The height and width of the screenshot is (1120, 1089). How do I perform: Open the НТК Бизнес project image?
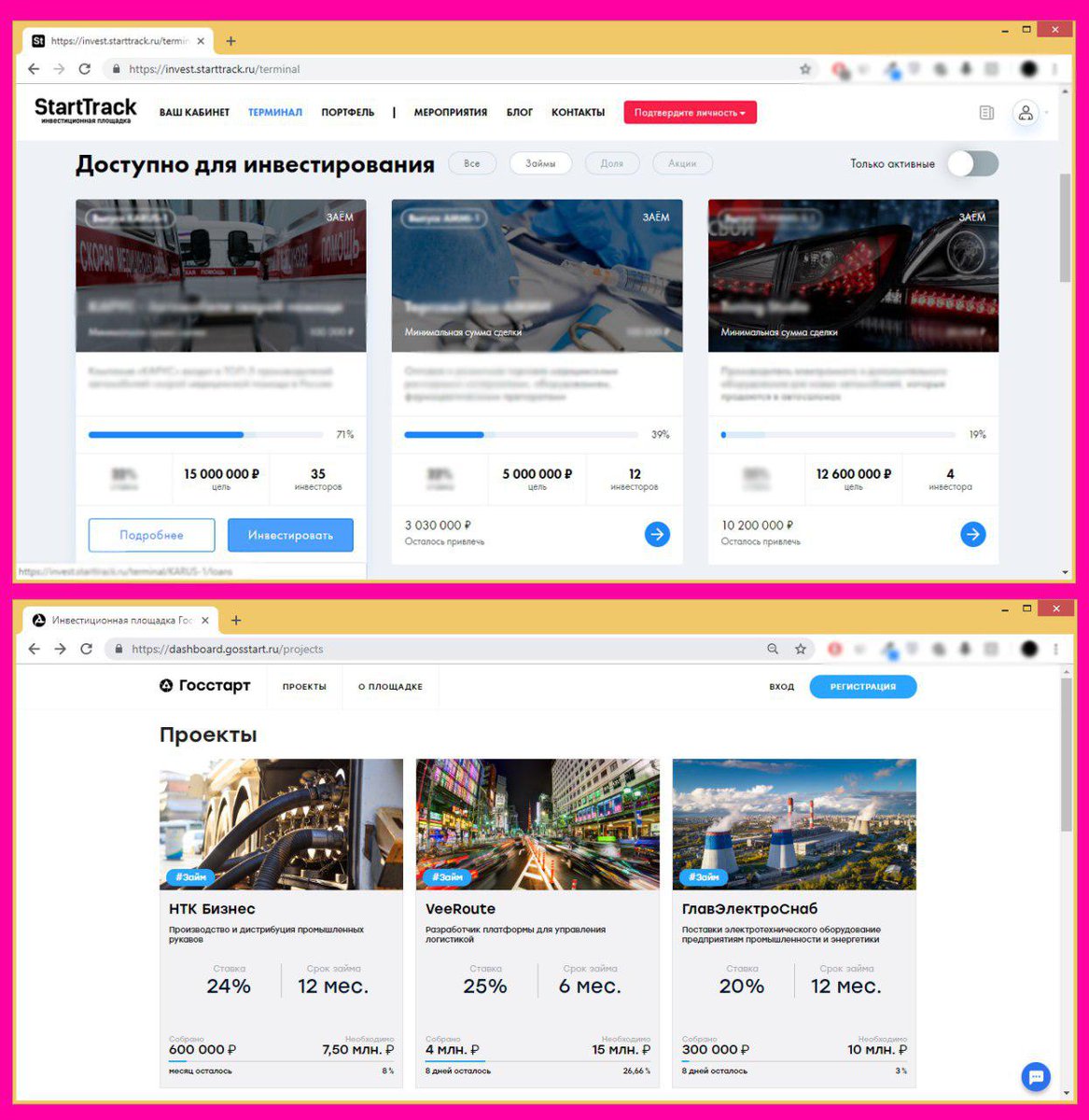point(281,824)
